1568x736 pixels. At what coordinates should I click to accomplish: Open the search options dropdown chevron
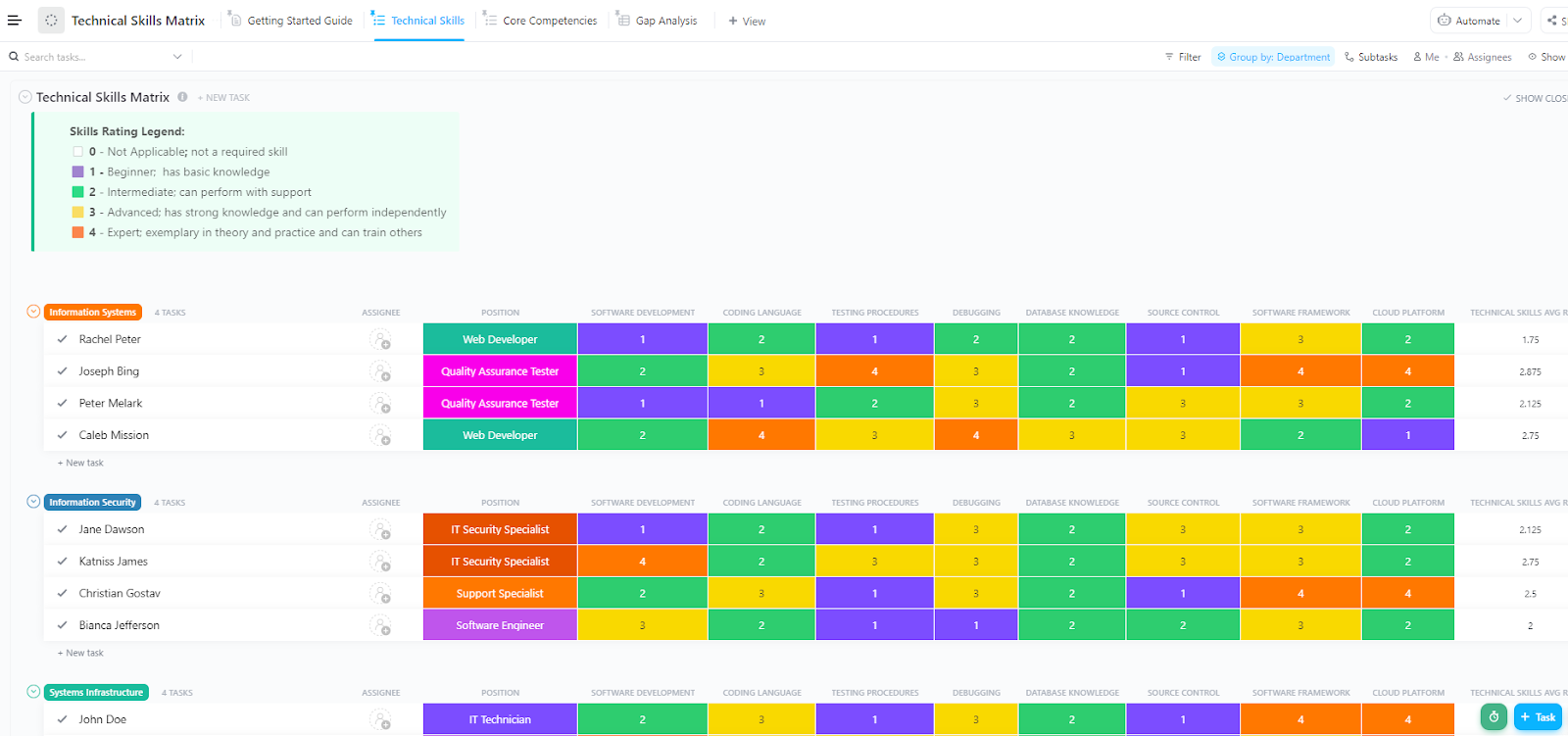177,57
